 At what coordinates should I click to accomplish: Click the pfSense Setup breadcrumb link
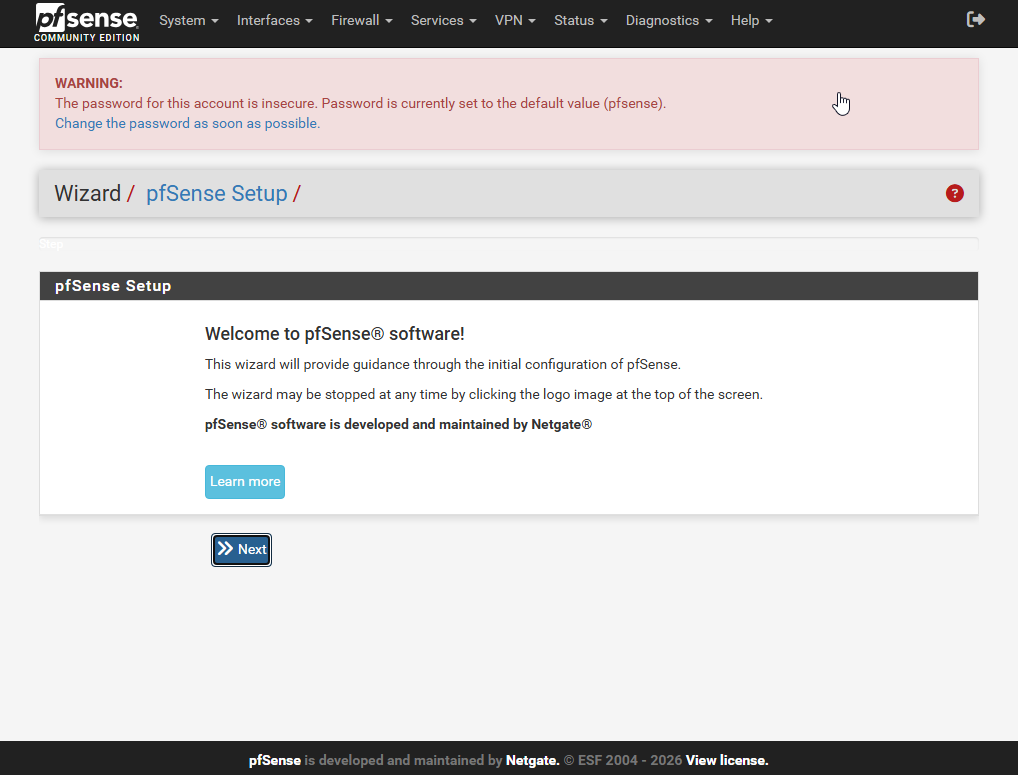216,193
